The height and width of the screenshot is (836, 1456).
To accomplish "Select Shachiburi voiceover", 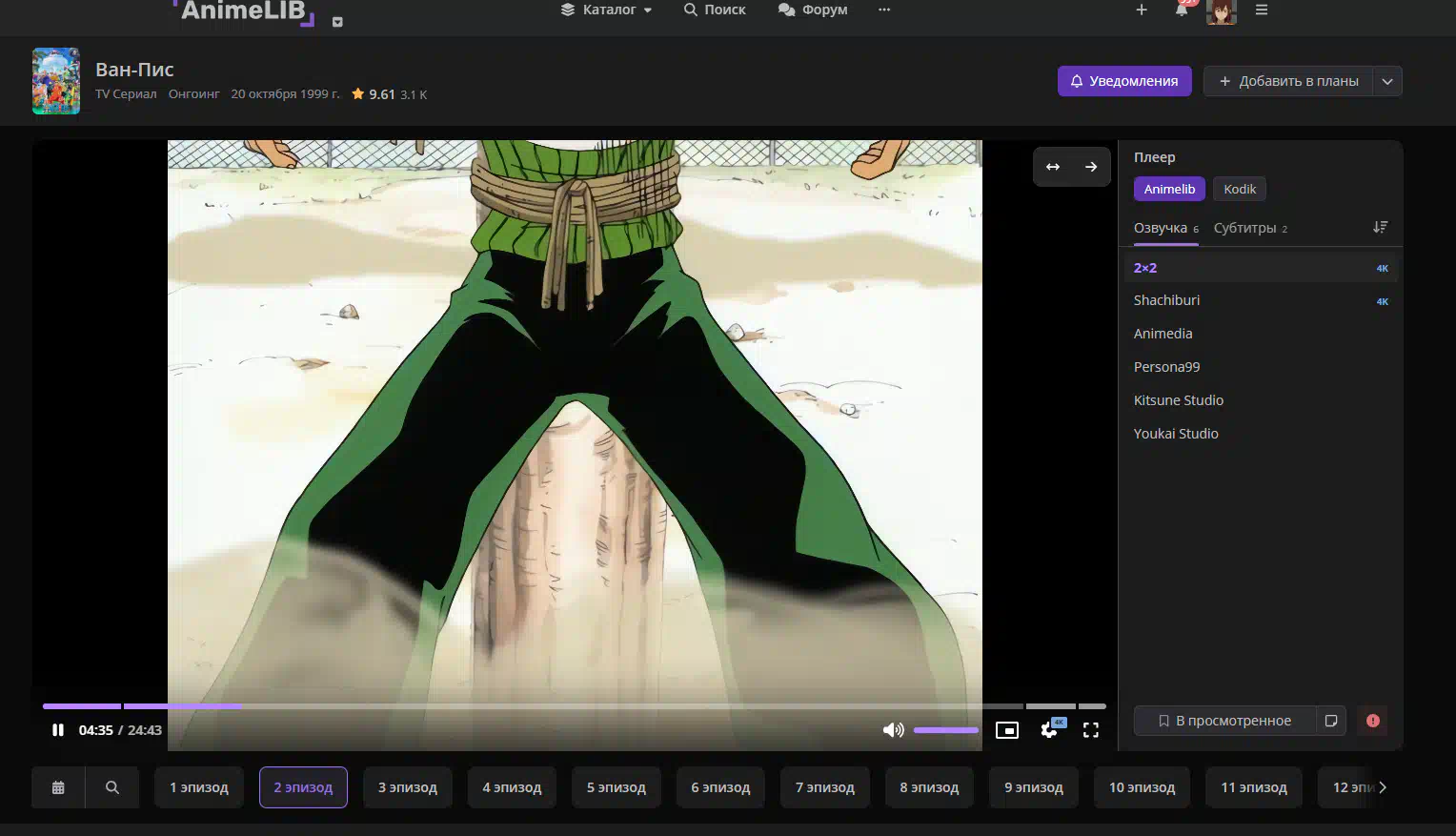I will coord(1261,300).
